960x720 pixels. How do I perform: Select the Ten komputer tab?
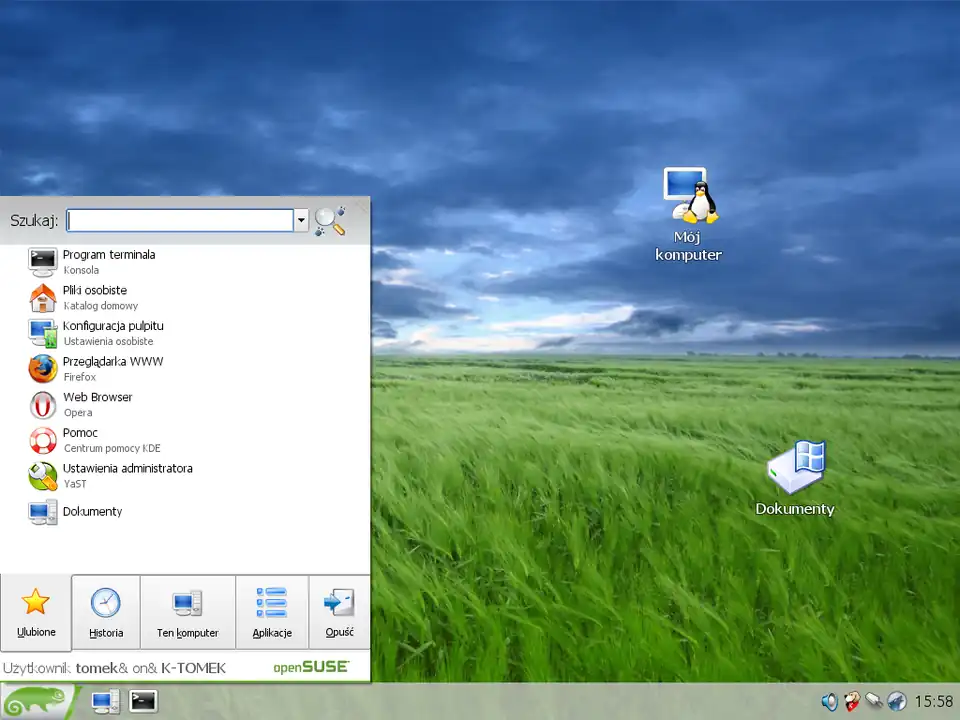187,612
